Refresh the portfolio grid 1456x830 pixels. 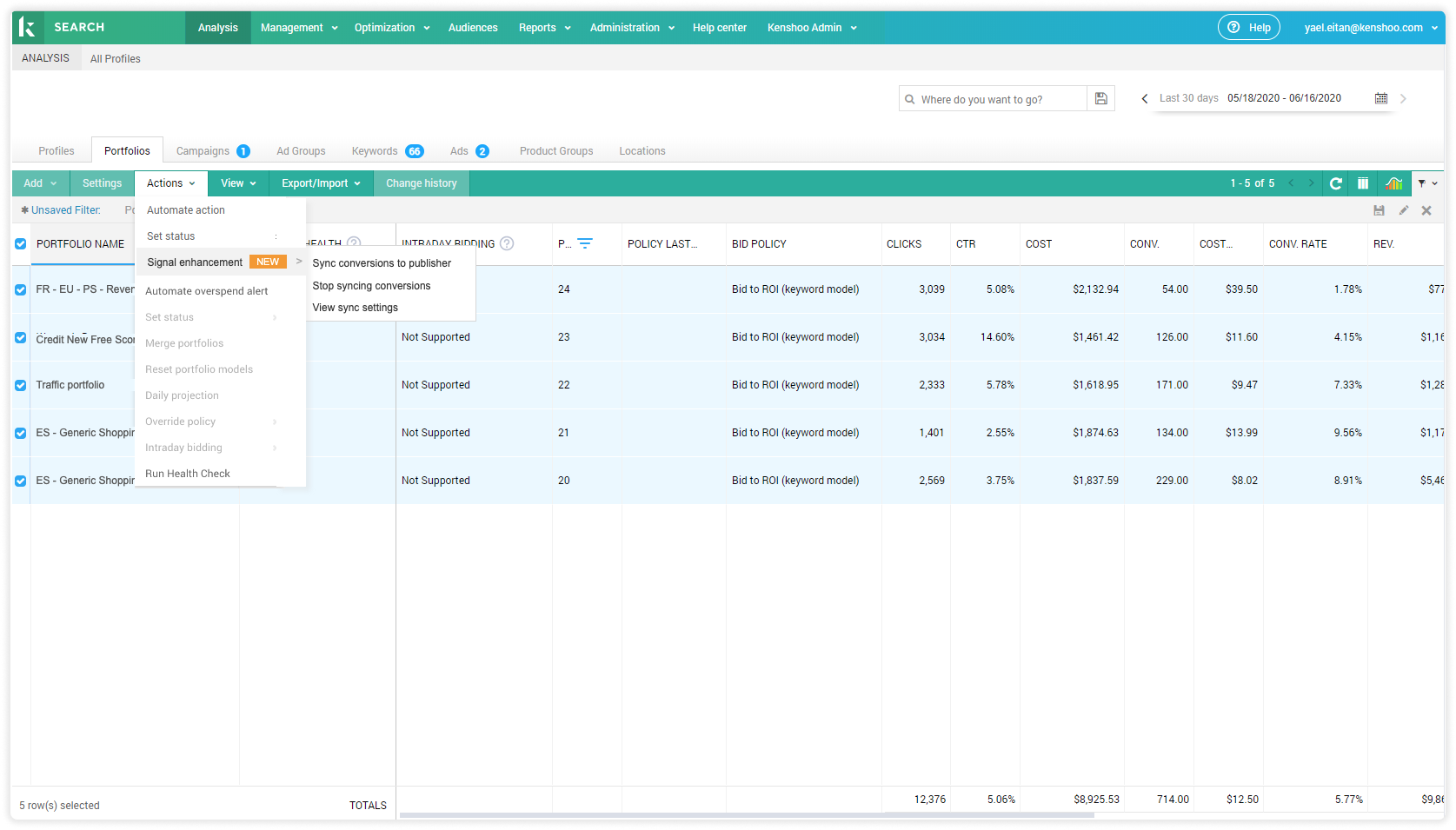(x=1336, y=183)
